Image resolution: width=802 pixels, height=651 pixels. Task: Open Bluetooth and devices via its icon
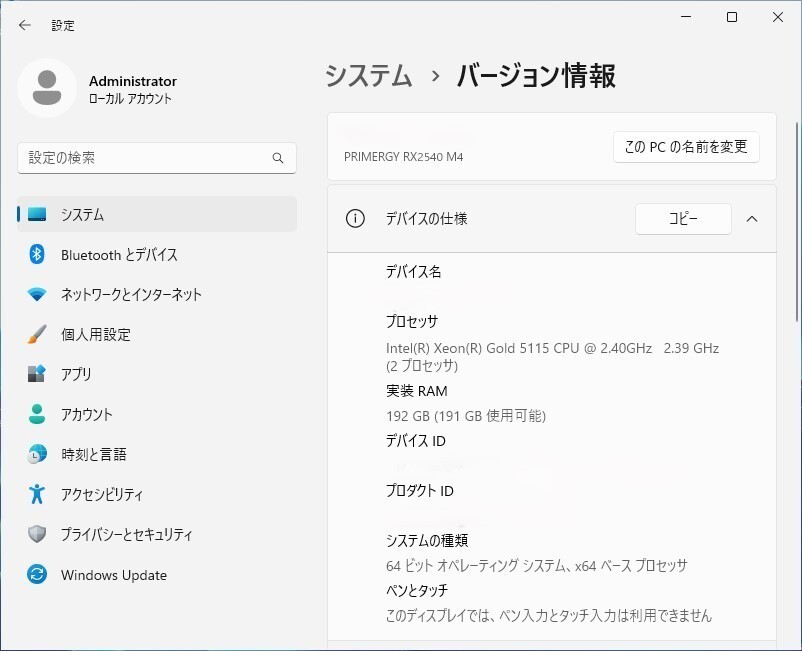tap(37, 255)
